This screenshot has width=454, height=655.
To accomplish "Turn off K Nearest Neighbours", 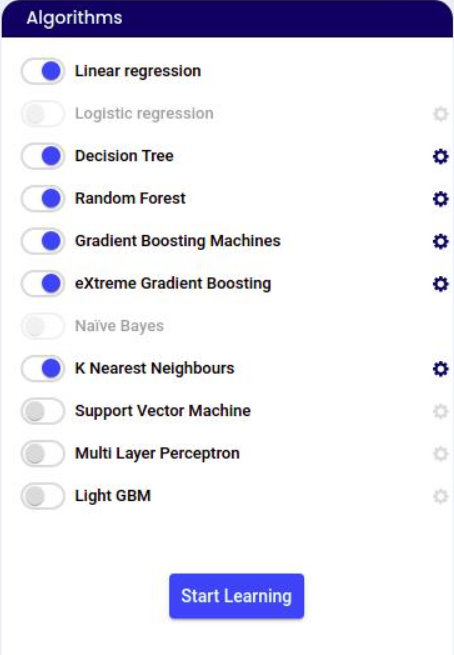I will [43, 368].
